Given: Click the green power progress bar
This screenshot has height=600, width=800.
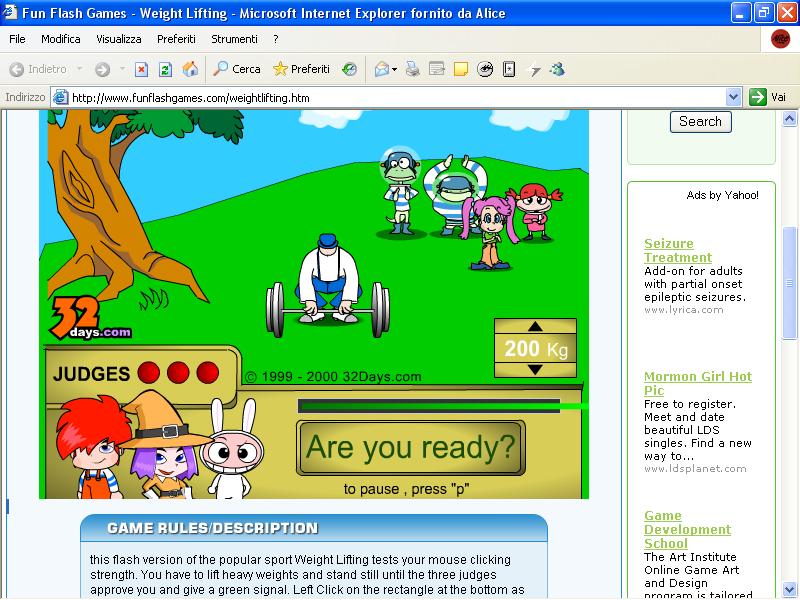Looking at the screenshot, I should (x=430, y=406).
